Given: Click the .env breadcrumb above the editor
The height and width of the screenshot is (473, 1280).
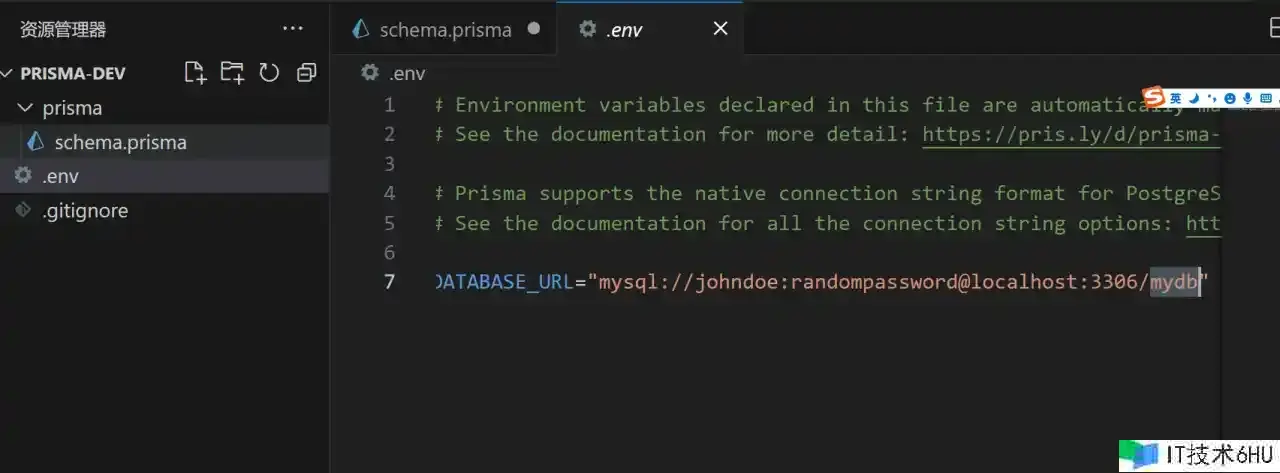Looking at the screenshot, I should (x=406, y=72).
